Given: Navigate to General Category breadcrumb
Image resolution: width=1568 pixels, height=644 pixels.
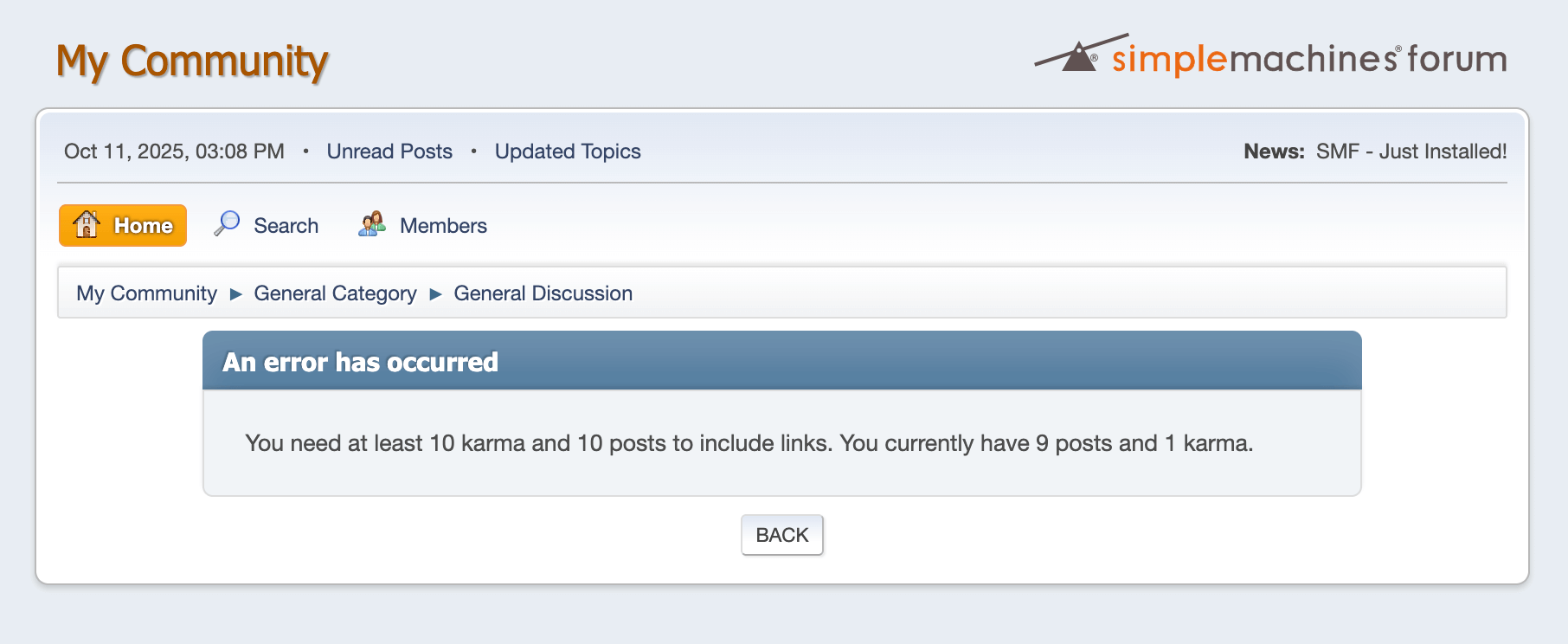Looking at the screenshot, I should pos(335,293).
